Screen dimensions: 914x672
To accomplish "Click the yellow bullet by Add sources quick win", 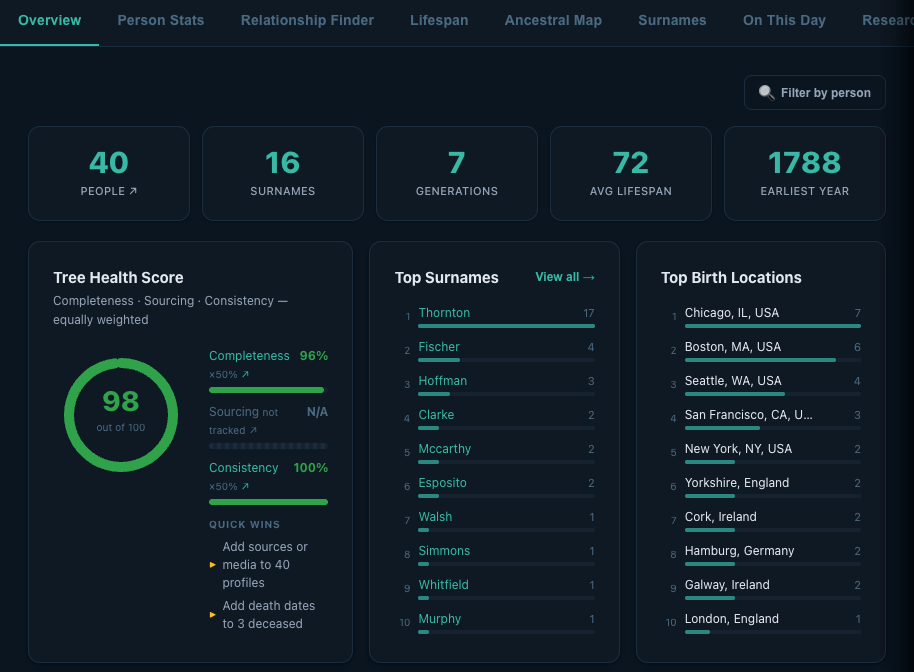I will click(x=213, y=565).
